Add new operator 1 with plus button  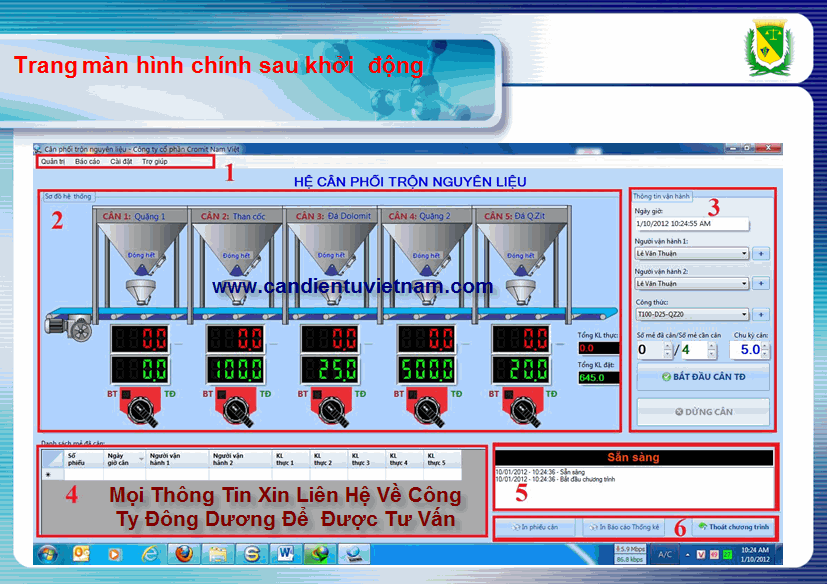pyautogui.click(x=761, y=254)
